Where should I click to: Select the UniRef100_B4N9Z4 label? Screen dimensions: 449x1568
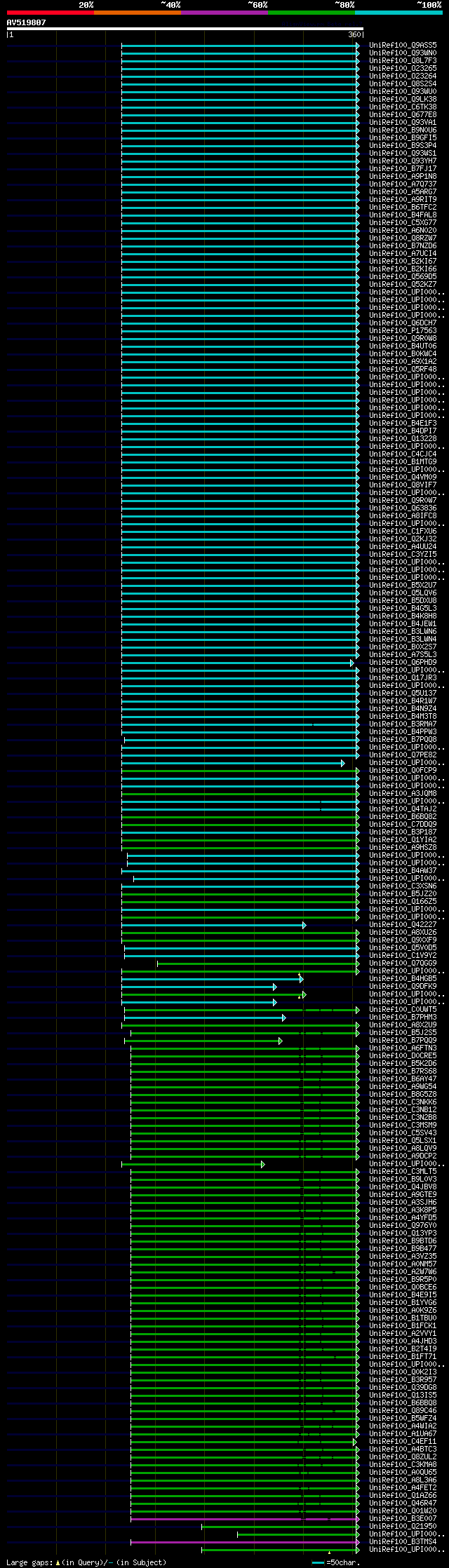coord(403,708)
